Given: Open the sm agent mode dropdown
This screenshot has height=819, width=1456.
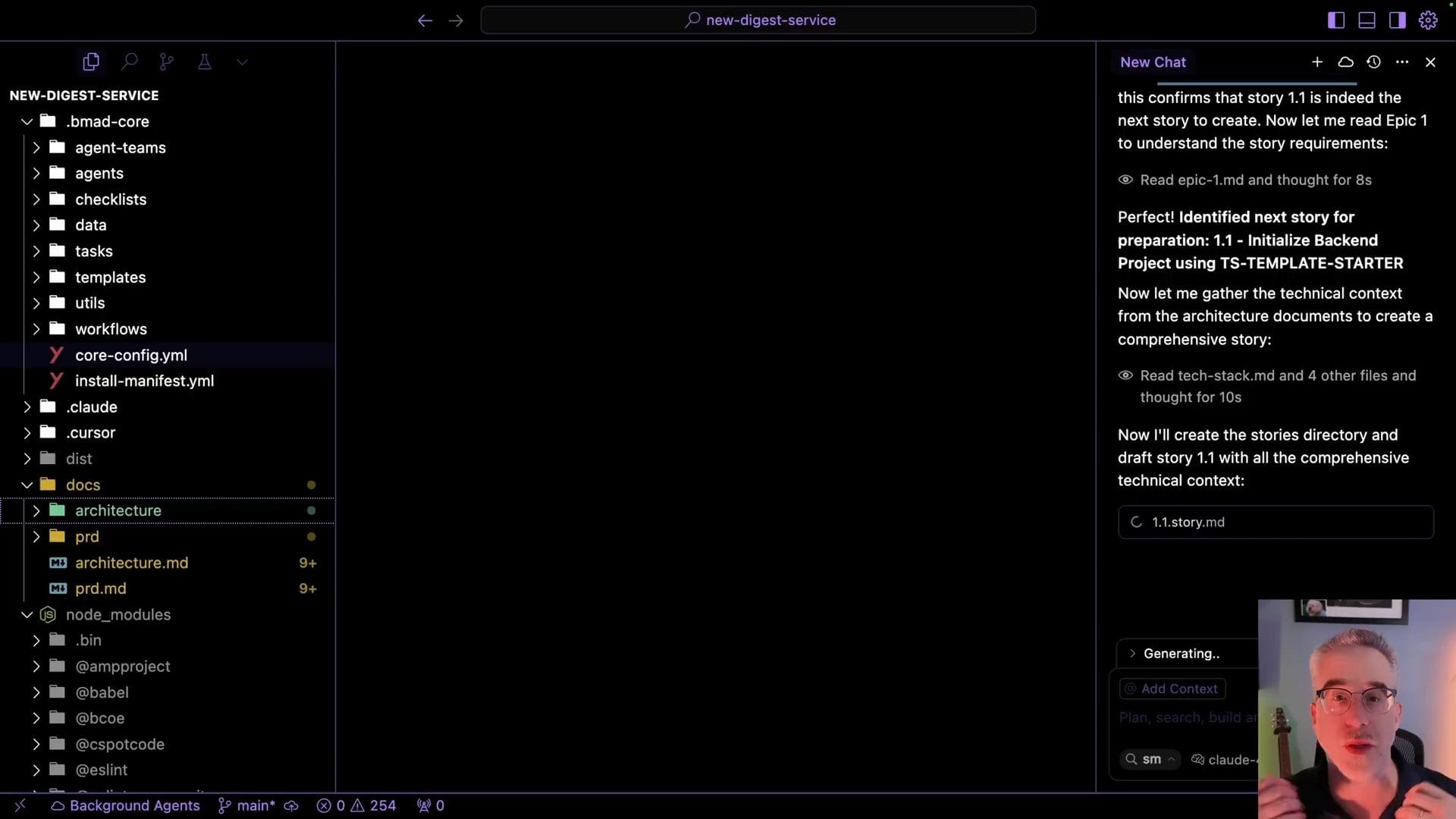Looking at the screenshot, I should (1151, 759).
